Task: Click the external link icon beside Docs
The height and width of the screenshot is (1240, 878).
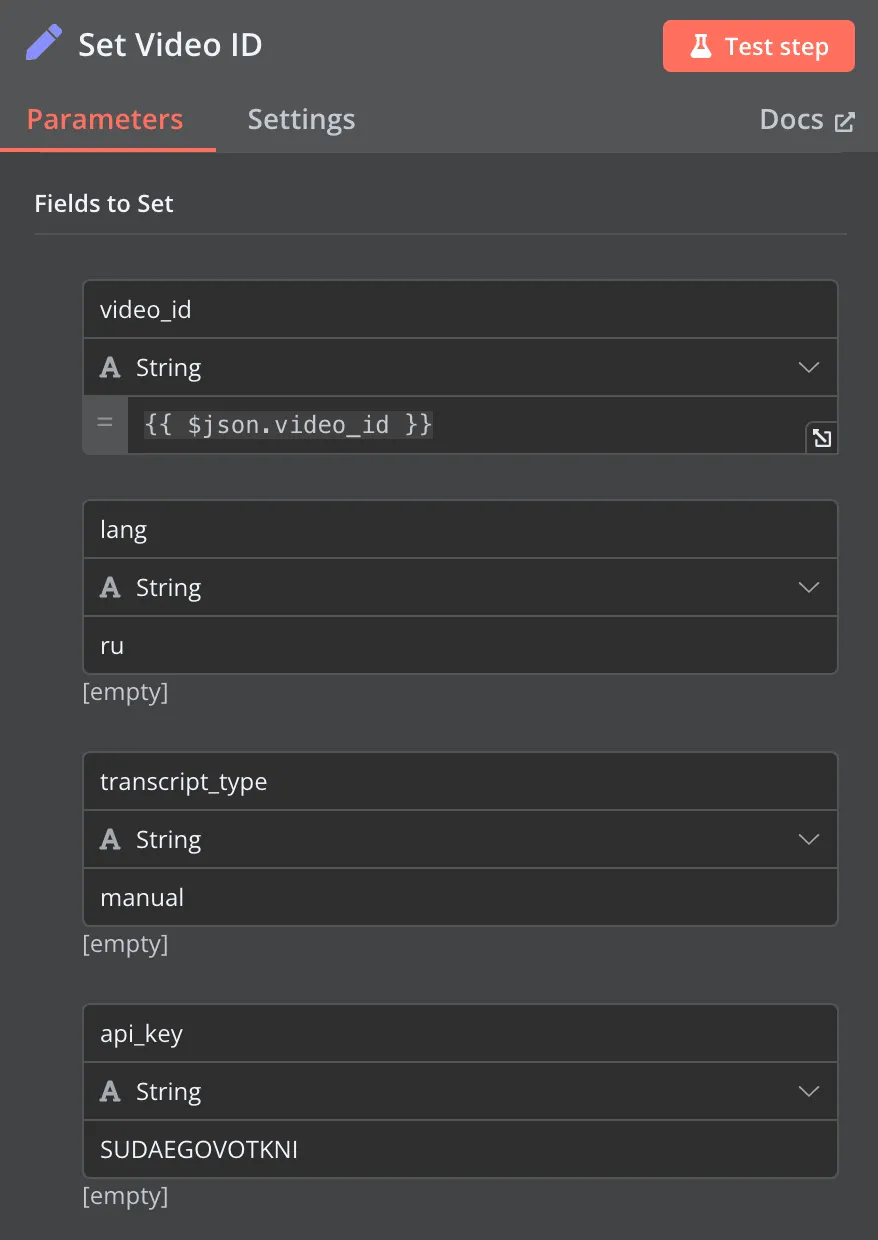Action: (845, 119)
